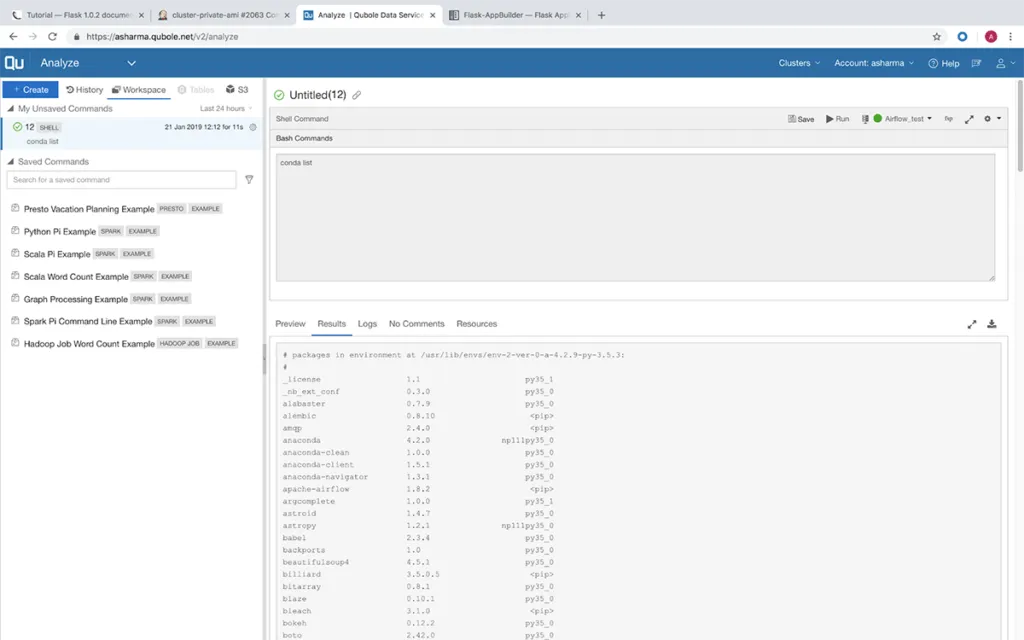Open Presto Vacation Planning Example
Screen dimensions: 1024x640
89,209
